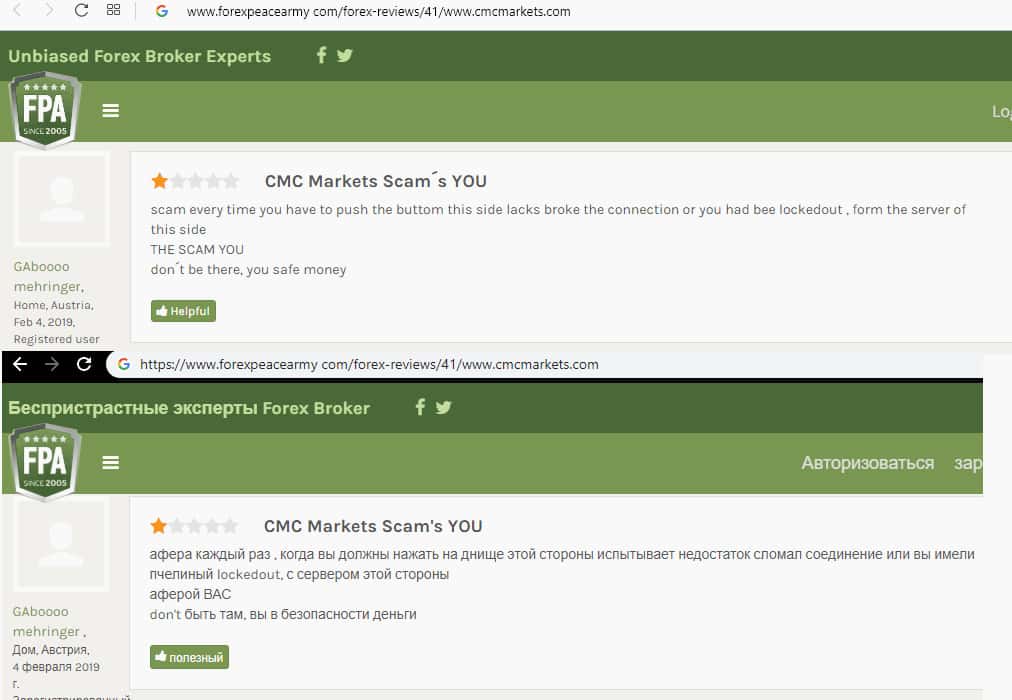Screen dimensions: 1012x700
Task: Click the back arrow in the top browser
Action: click(x=17, y=11)
